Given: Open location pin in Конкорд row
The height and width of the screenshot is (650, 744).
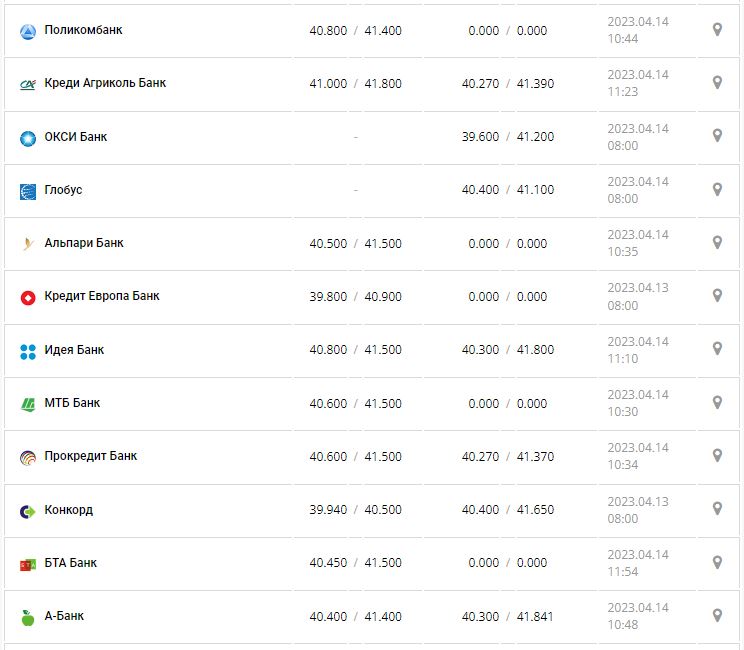Looking at the screenshot, I should coord(717,509).
